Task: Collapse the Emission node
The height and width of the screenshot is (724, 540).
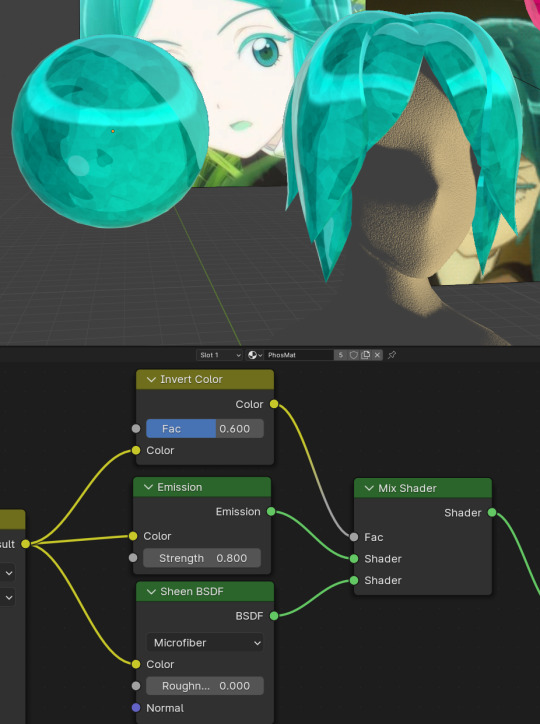Action: pos(148,487)
